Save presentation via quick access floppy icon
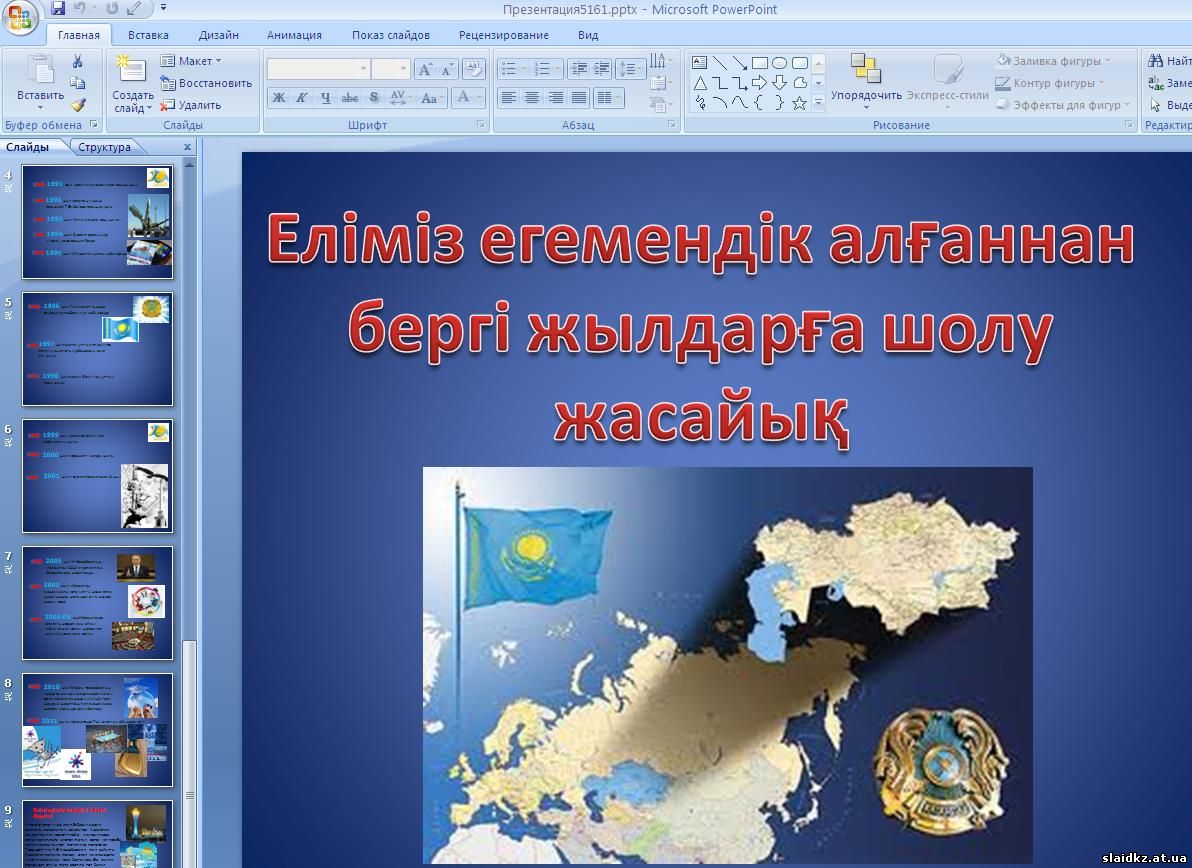 click(58, 9)
